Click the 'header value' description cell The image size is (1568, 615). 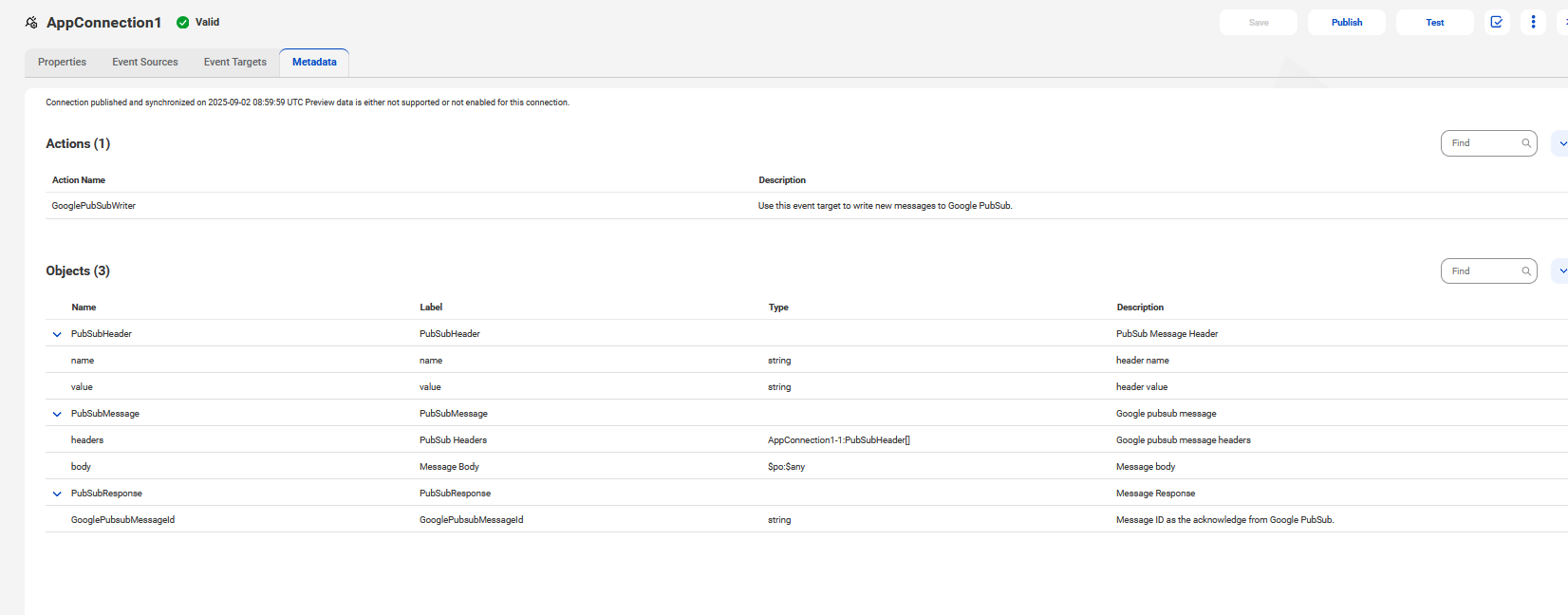[x=1142, y=387]
